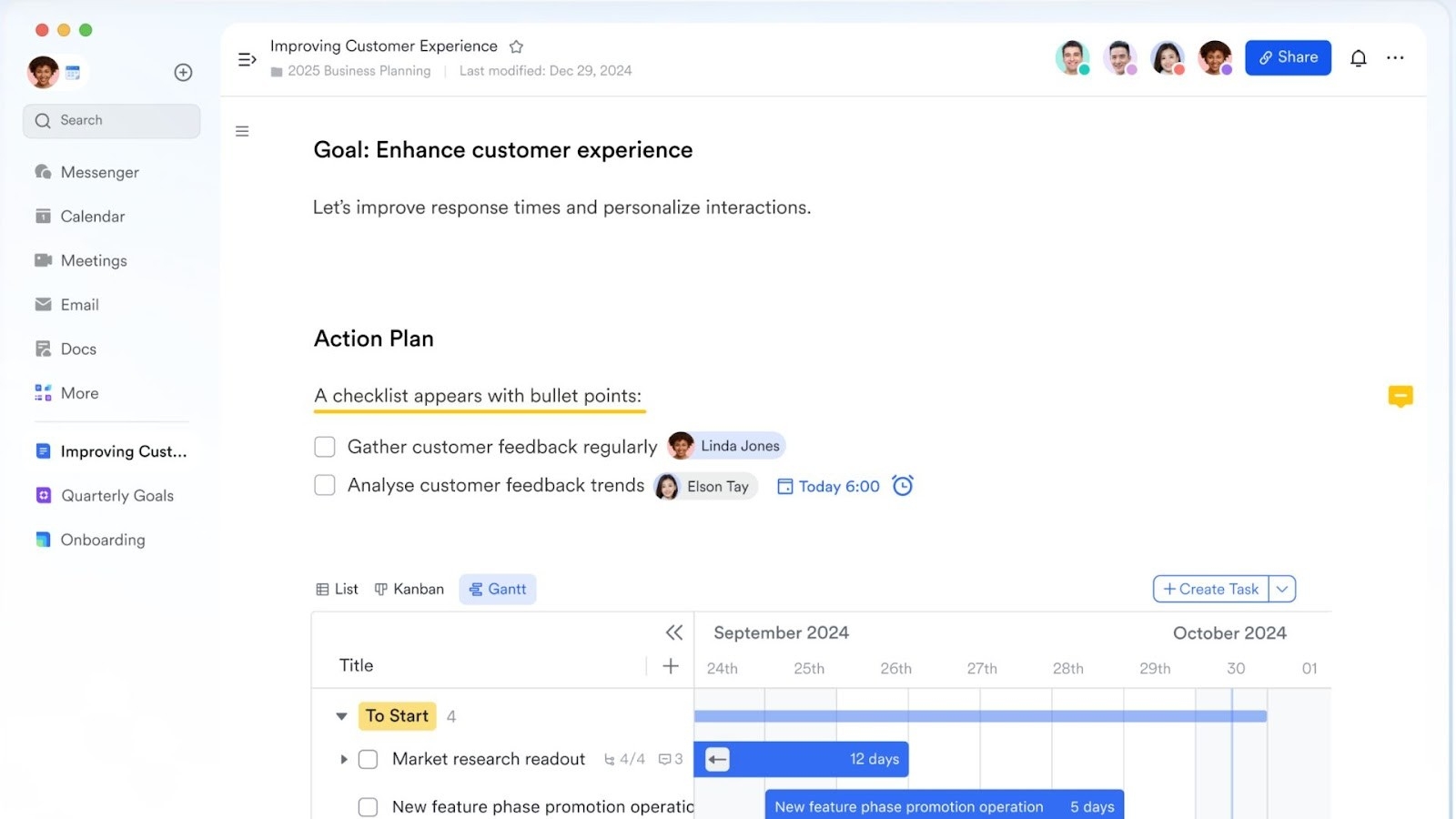Check Analyse customer feedback trends
The height and width of the screenshot is (819, 1456).
point(325,485)
